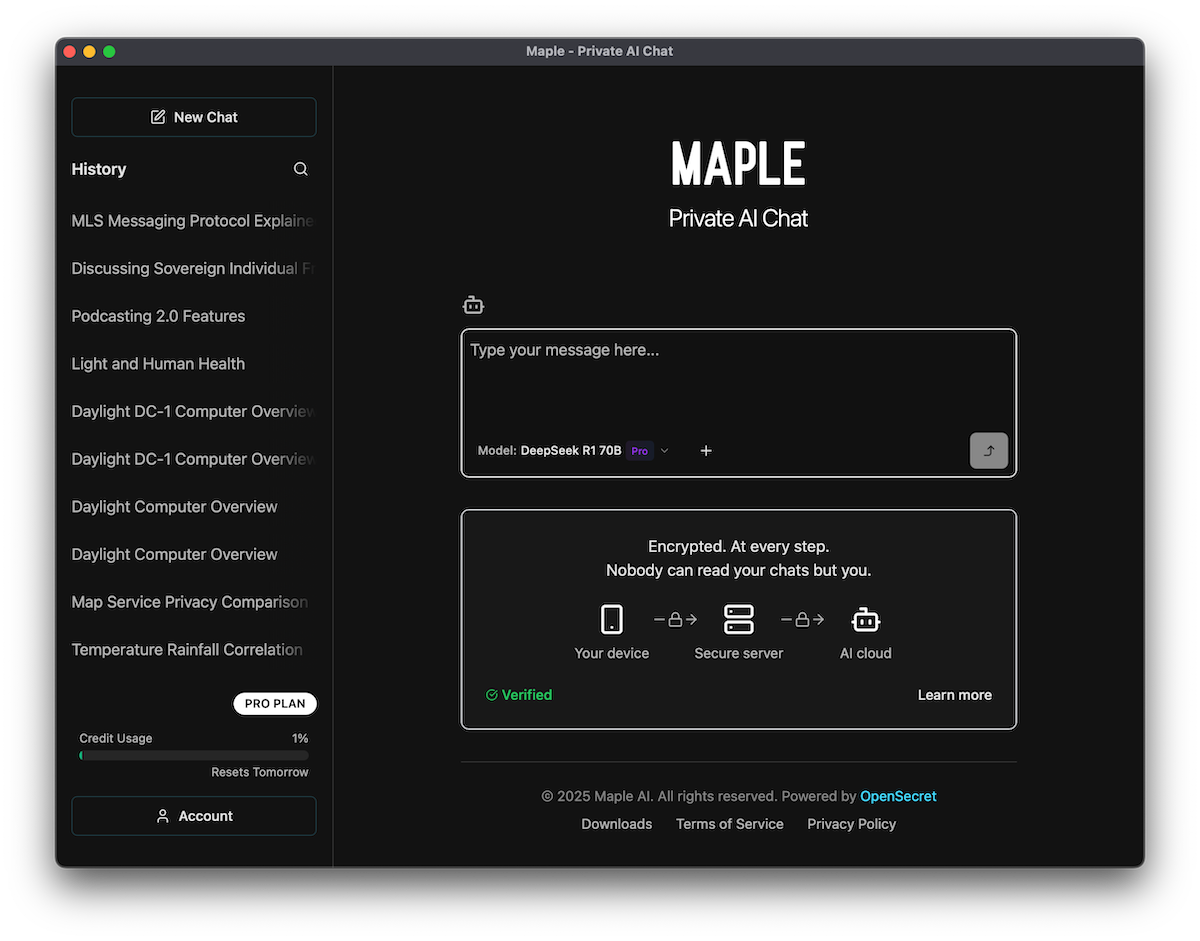Click 'Nobody can read your chats' text
The height and width of the screenshot is (941, 1200).
click(x=739, y=571)
